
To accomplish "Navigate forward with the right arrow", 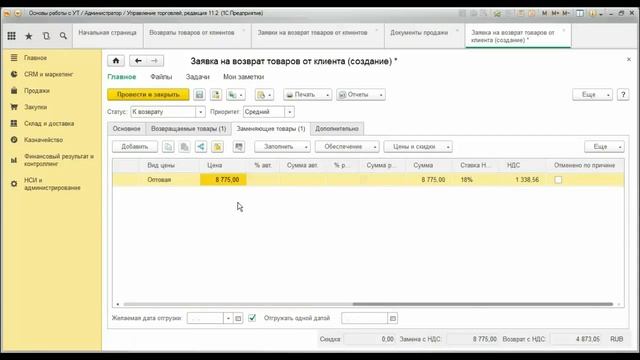I will 155,61.
